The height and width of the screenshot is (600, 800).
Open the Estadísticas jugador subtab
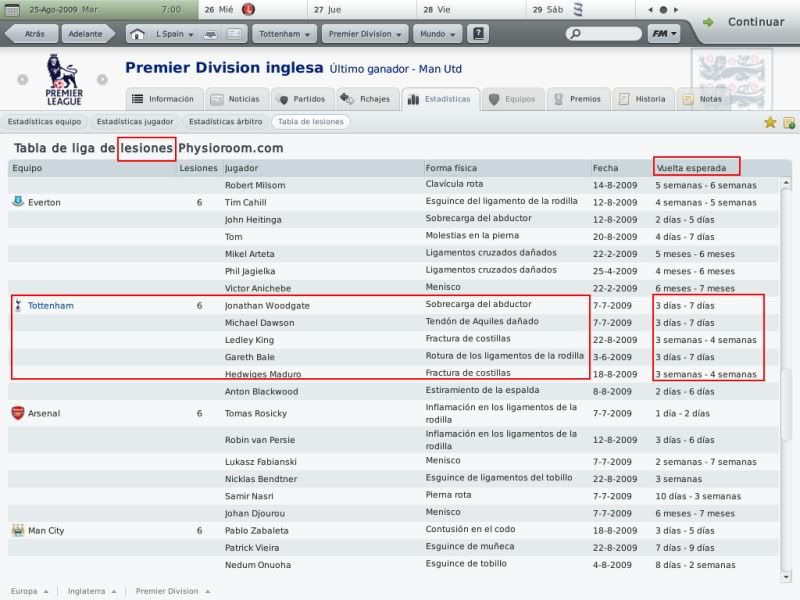(135, 122)
